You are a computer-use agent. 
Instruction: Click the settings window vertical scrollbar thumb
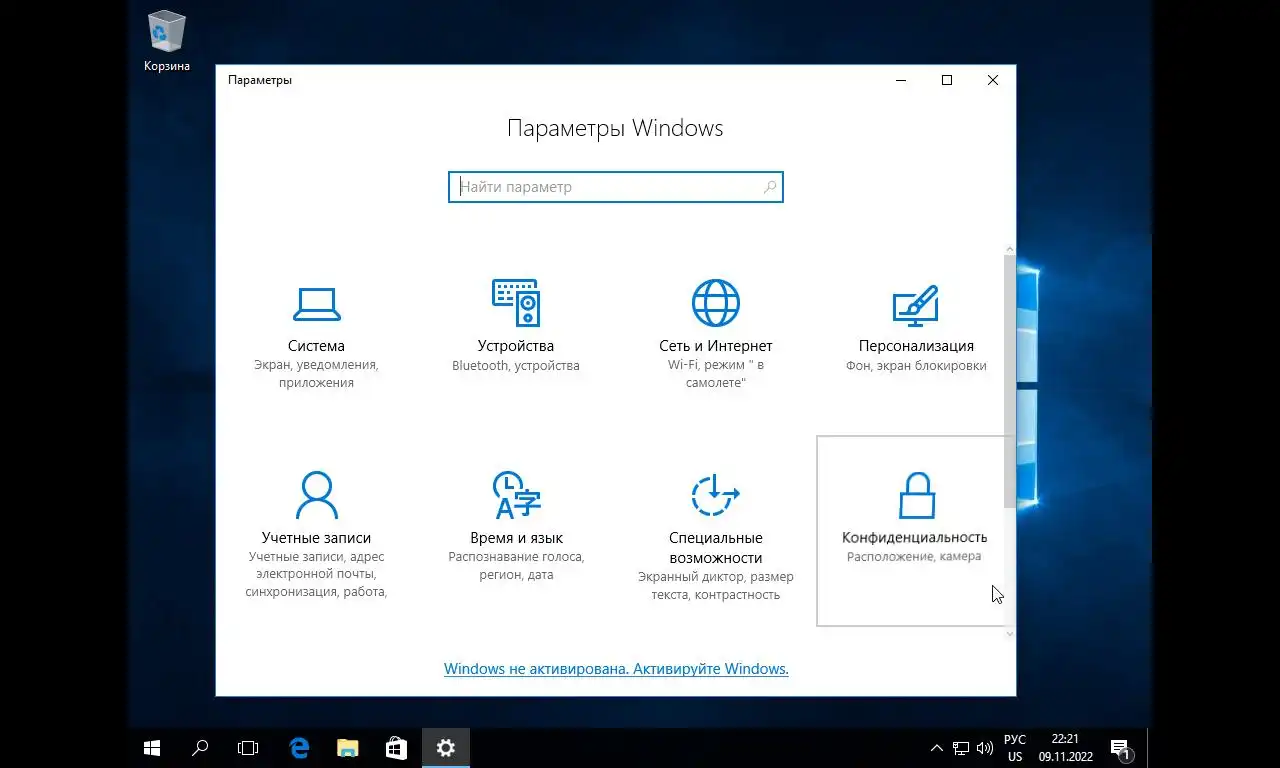[1010, 382]
